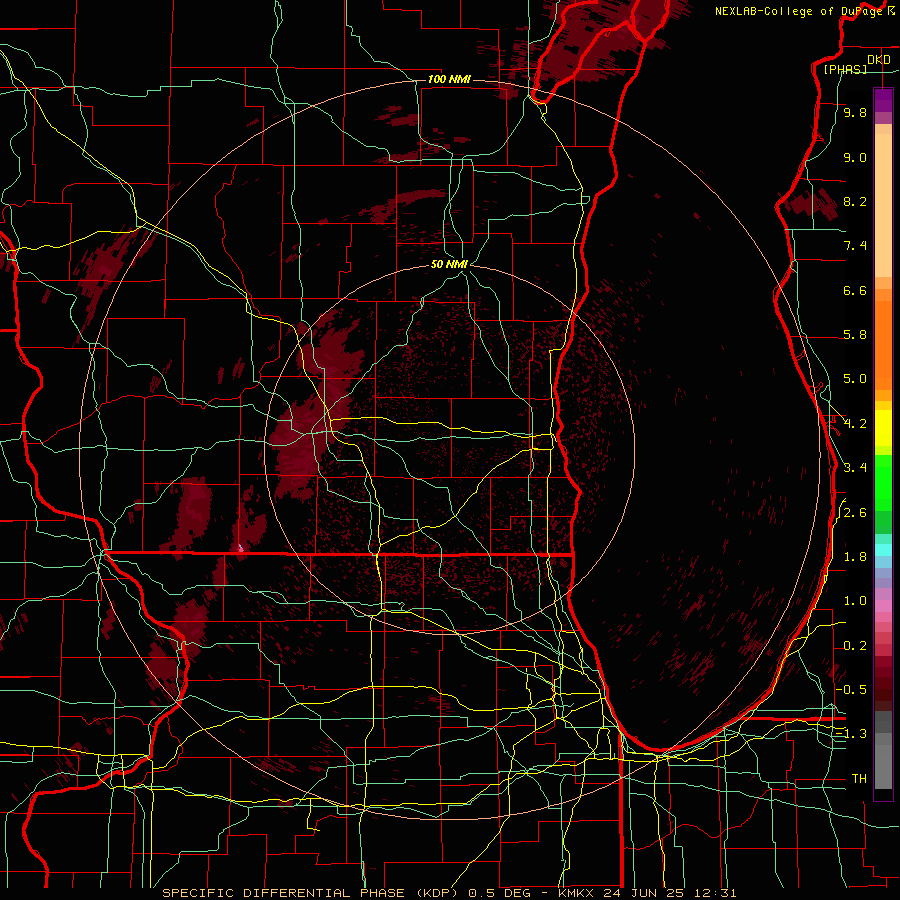The height and width of the screenshot is (900, 900).
Task: Select the cyan segment of the color bar
Action: (x=883, y=550)
